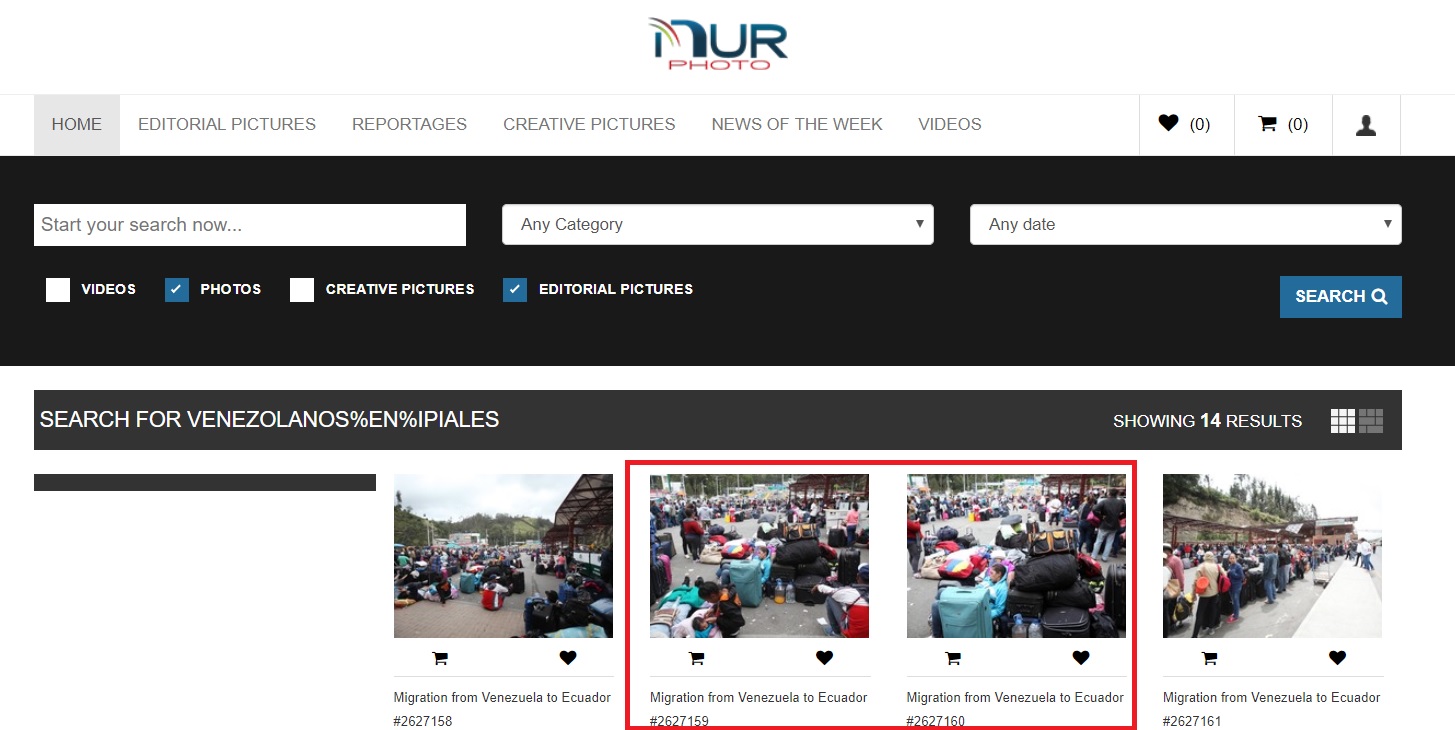This screenshot has width=1455, height=730.
Task: Uncheck the Editorial Pictures checkbox
Action: point(515,290)
